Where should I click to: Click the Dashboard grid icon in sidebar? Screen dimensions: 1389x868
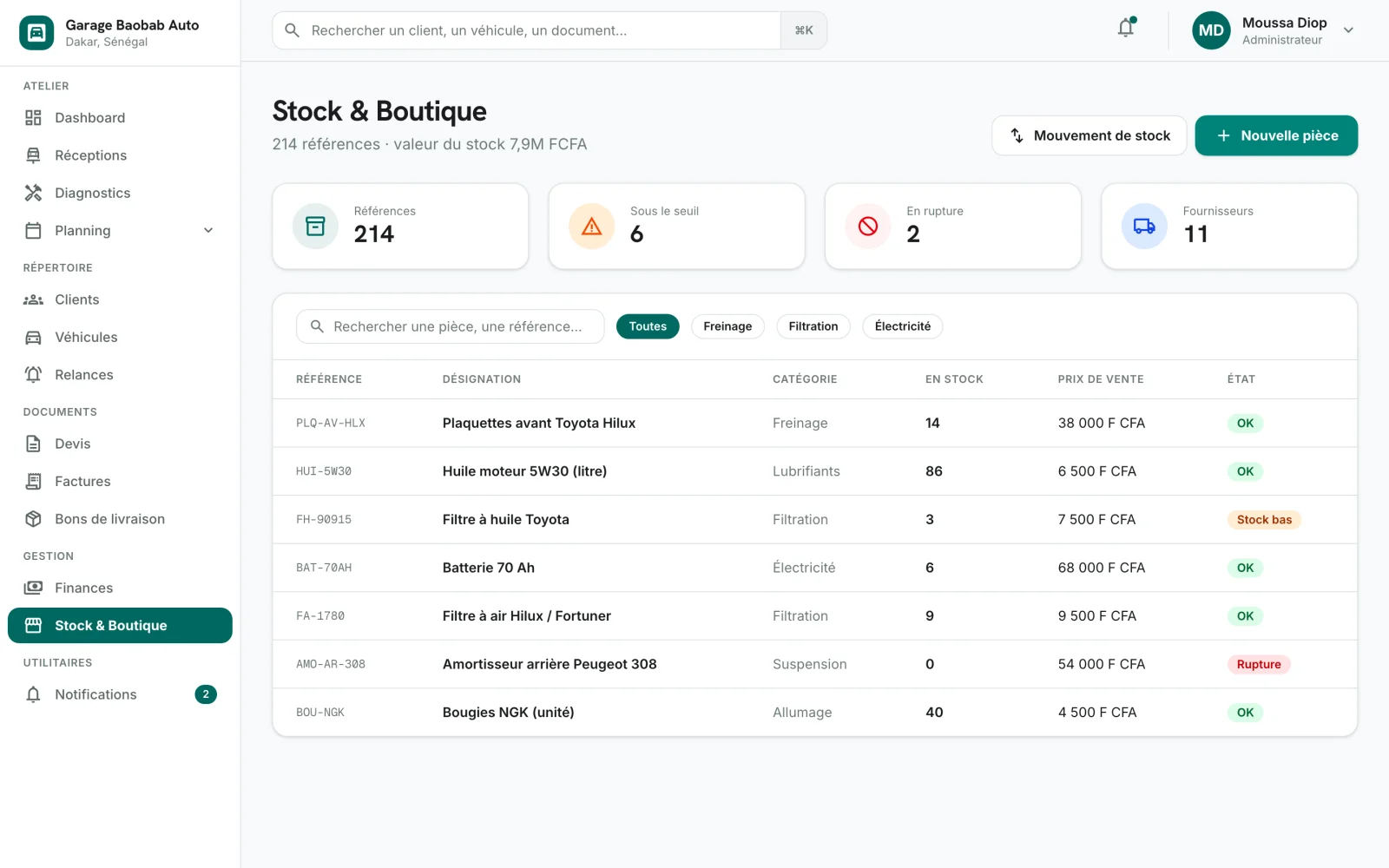pos(33,118)
